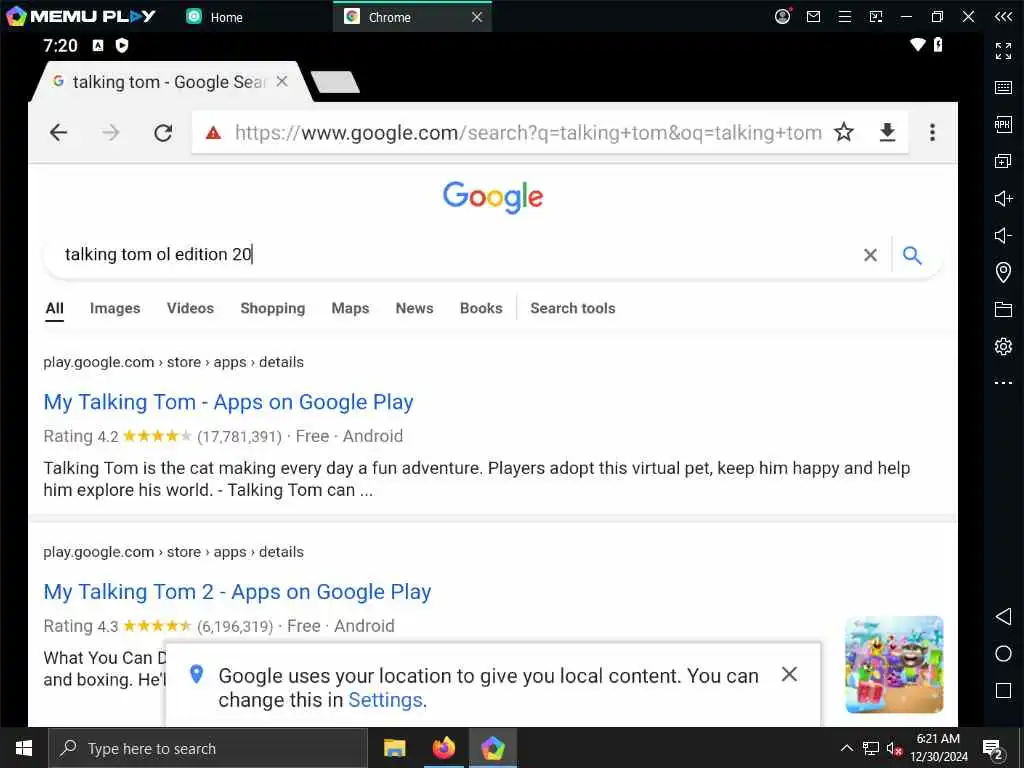Clear the search box with the X icon
The image size is (1024, 768).
870,255
